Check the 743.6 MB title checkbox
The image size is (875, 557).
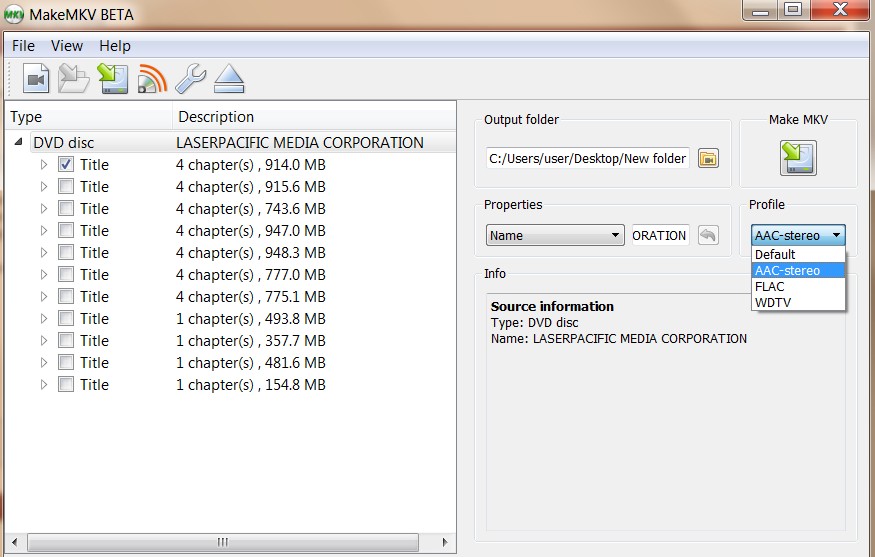click(x=66, y=209)
